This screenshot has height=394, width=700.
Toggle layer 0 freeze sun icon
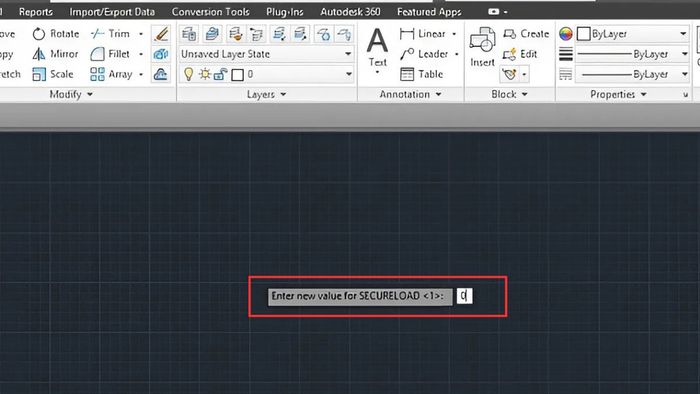point(205,74)
